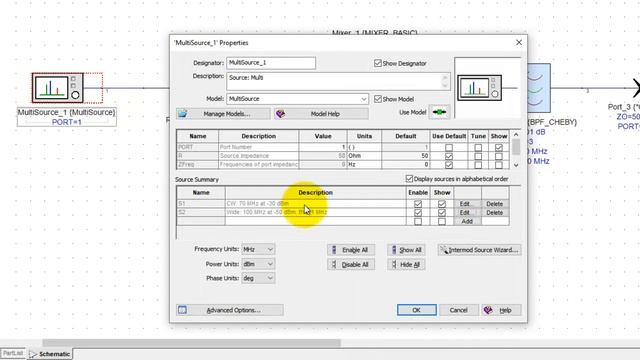Click Hide All button
The height and width of the screenshot is (360, 640).
coord(407,264)
